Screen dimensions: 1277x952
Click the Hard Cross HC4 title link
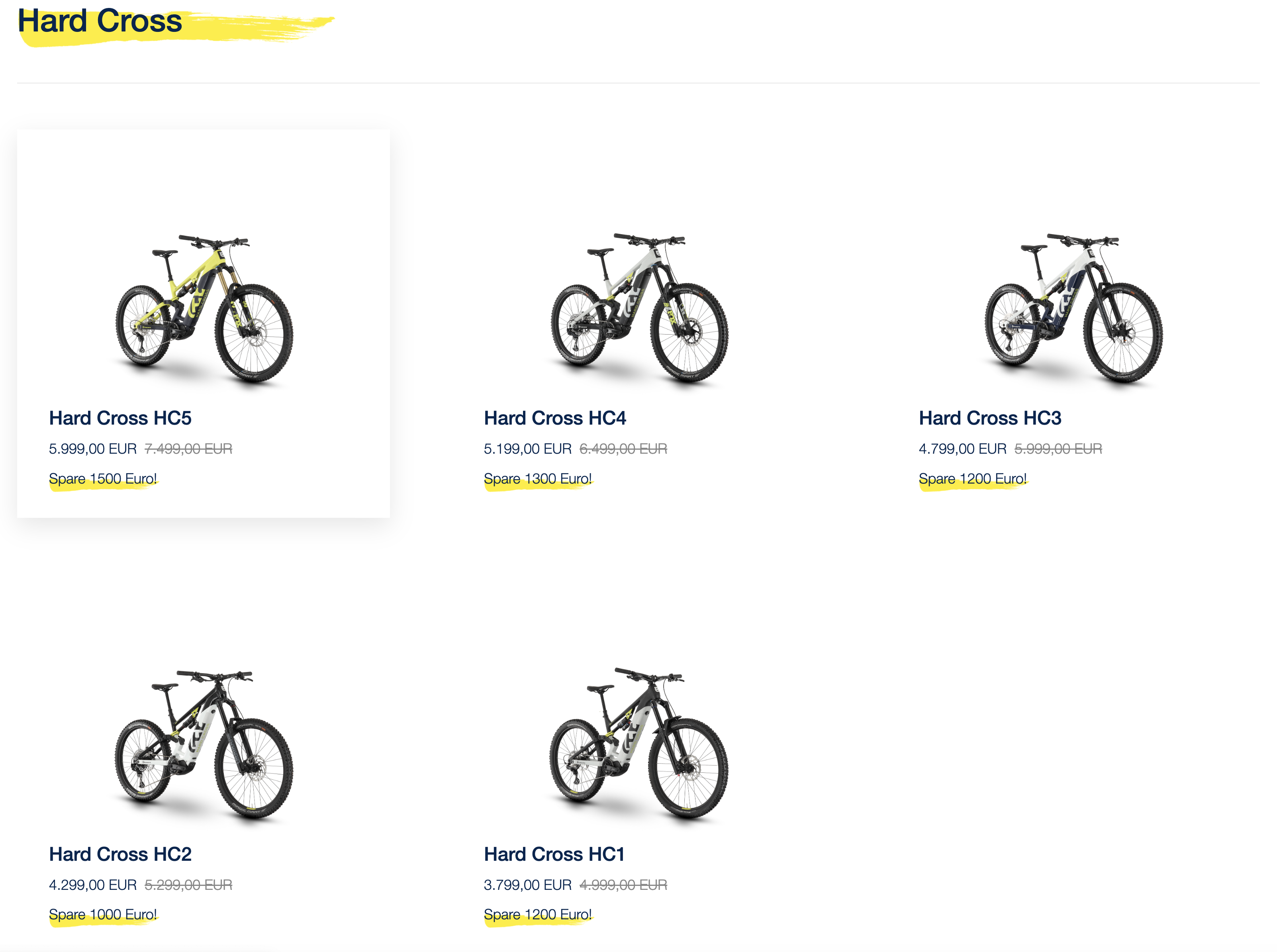point(554,418)
